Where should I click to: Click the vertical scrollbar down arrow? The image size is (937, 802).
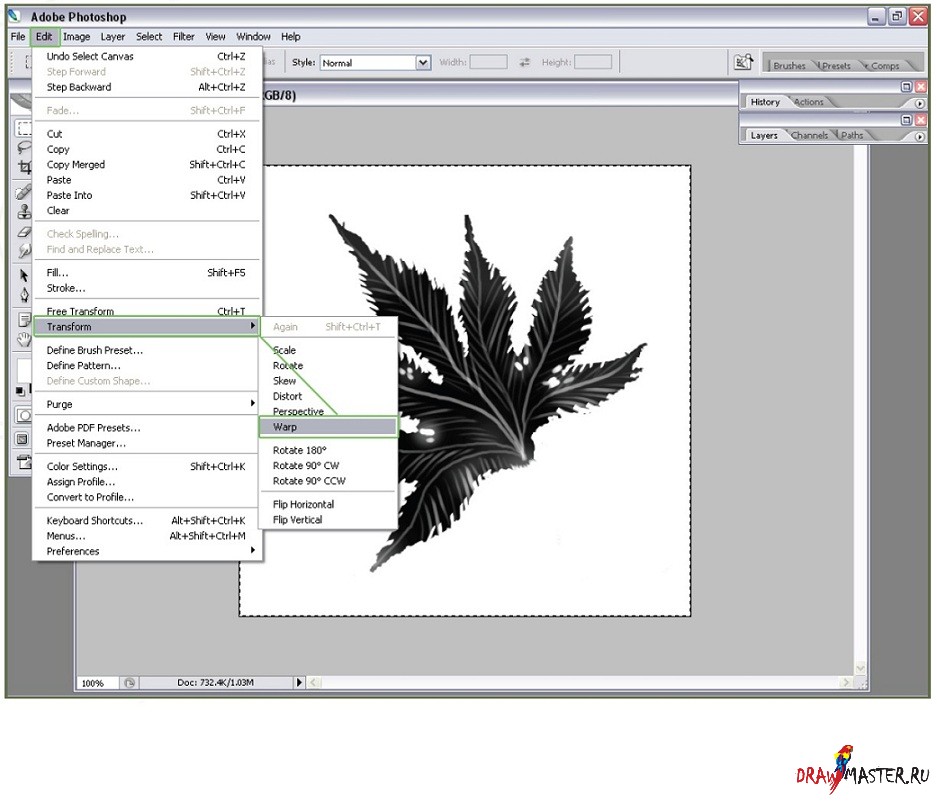[x=861, y=668]
